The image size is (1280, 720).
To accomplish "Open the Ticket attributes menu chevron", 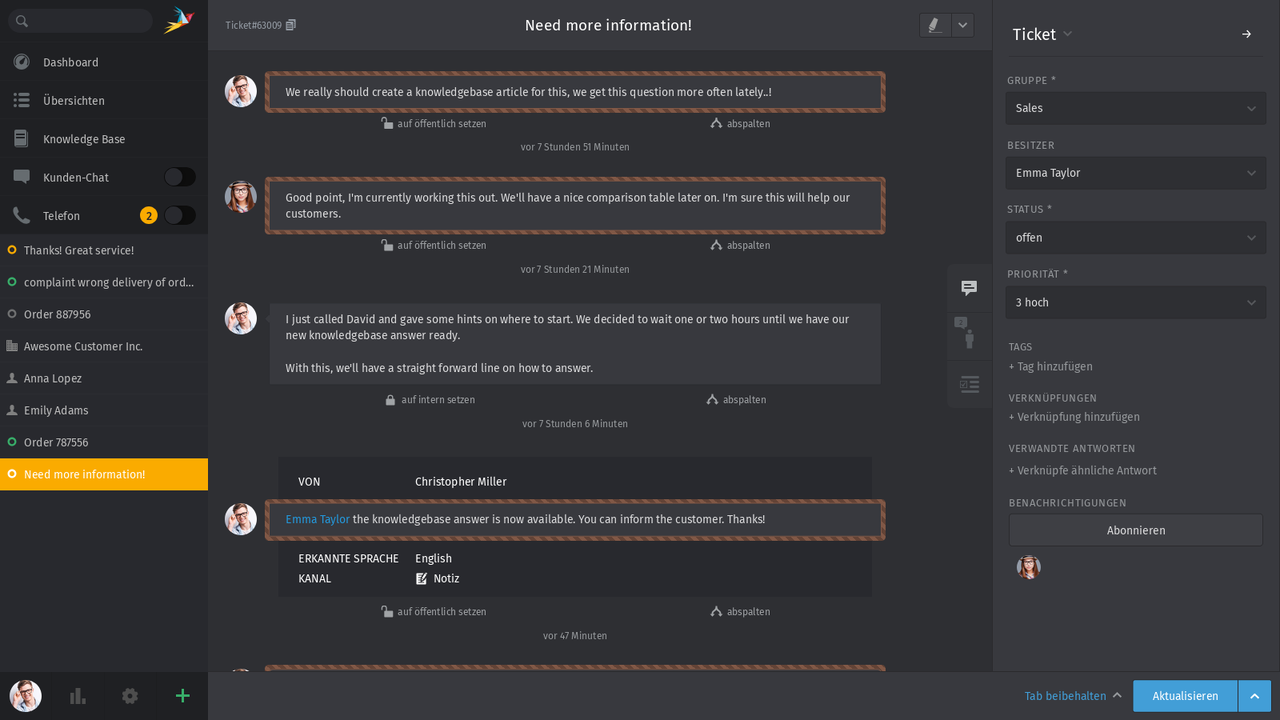I will 1069,34.
